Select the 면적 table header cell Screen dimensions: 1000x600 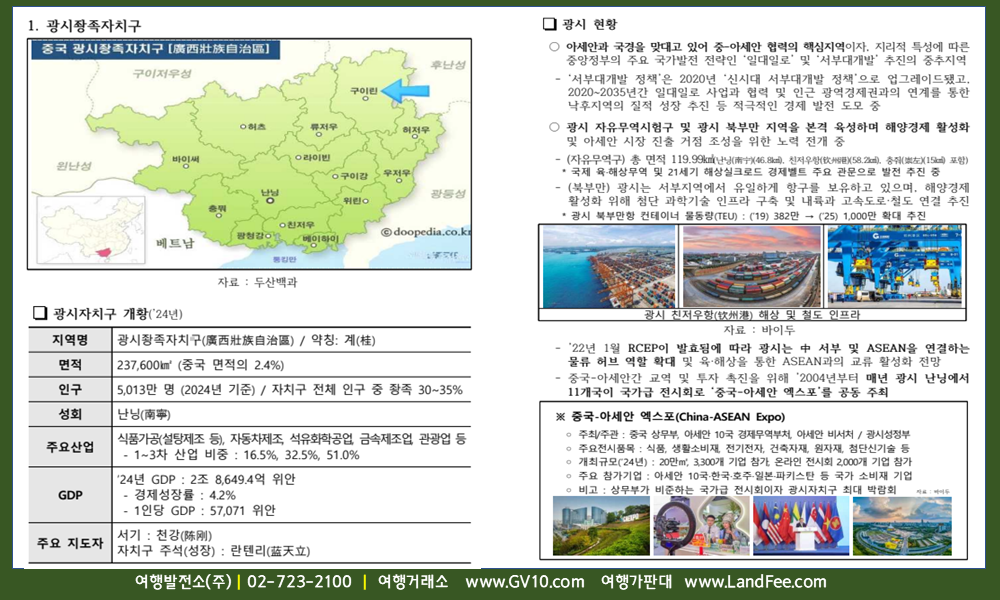[x=70, y=365]
